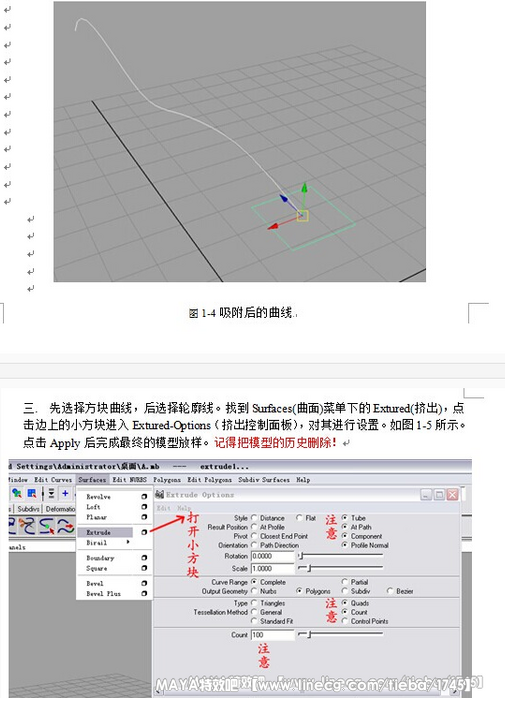Open the Bevel option box
The image size is (505, 702).
[144, 583]
